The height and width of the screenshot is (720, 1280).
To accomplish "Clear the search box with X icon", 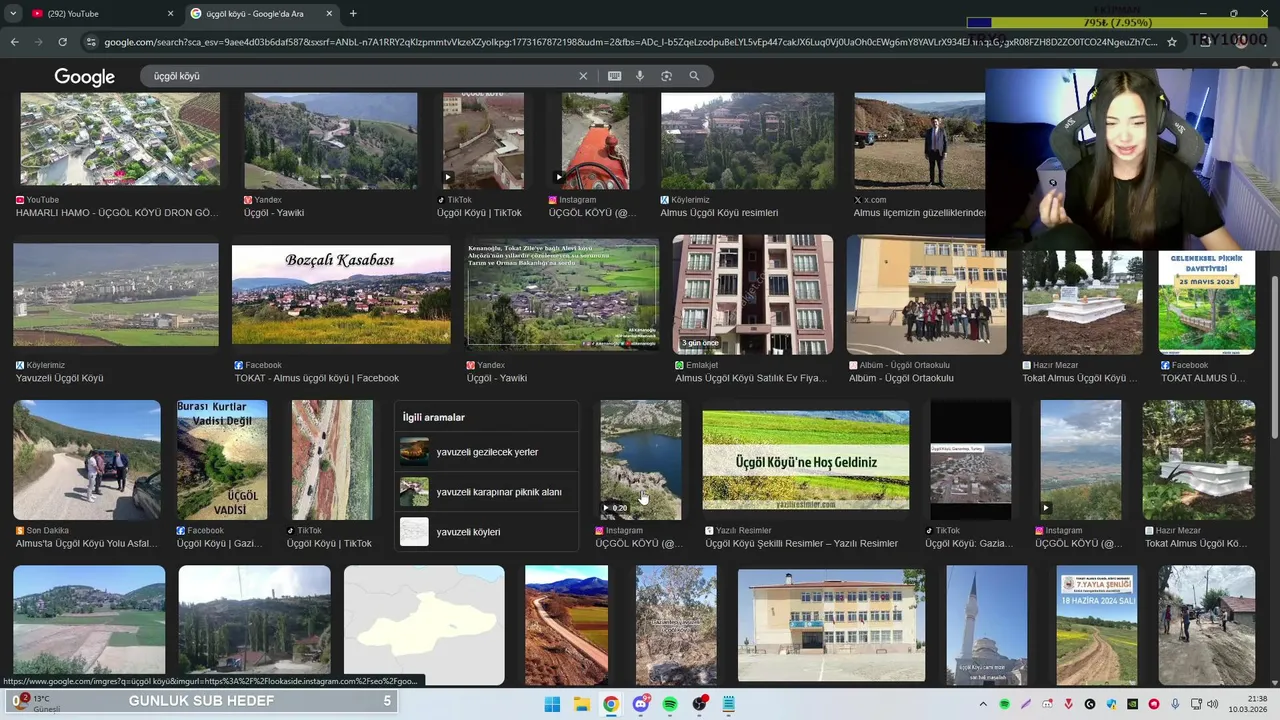I will (583, 76).
